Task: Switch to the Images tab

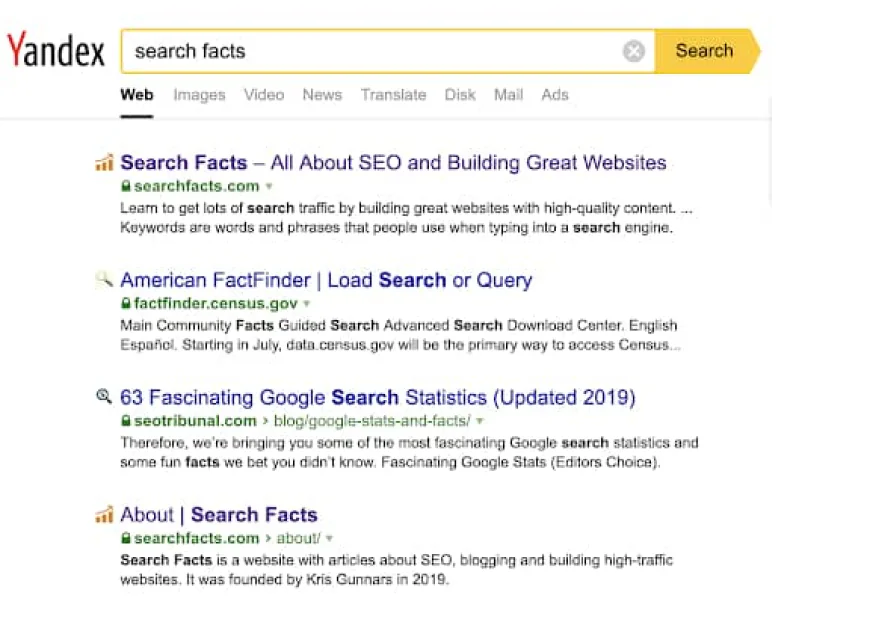Action: 199,95
